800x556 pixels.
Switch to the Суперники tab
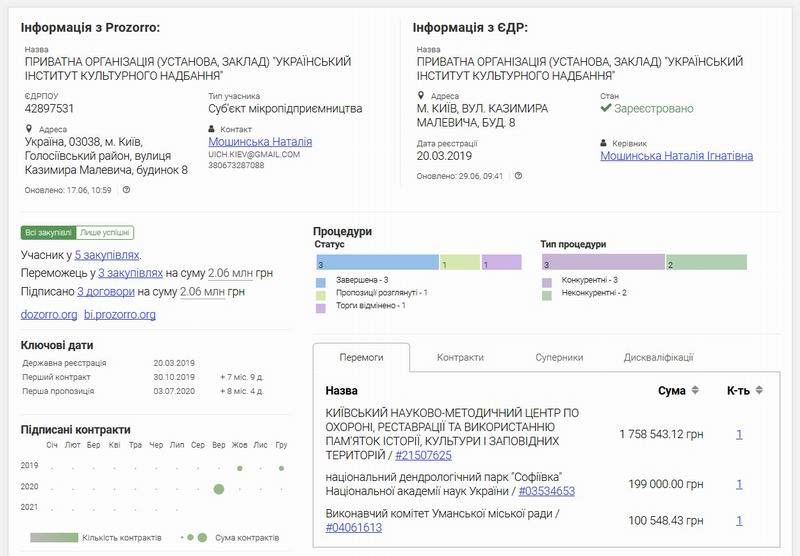[x=559, y=358]
